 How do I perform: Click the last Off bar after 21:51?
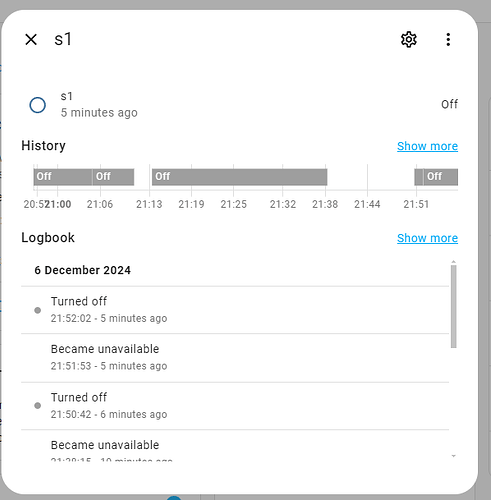point(440,177)
